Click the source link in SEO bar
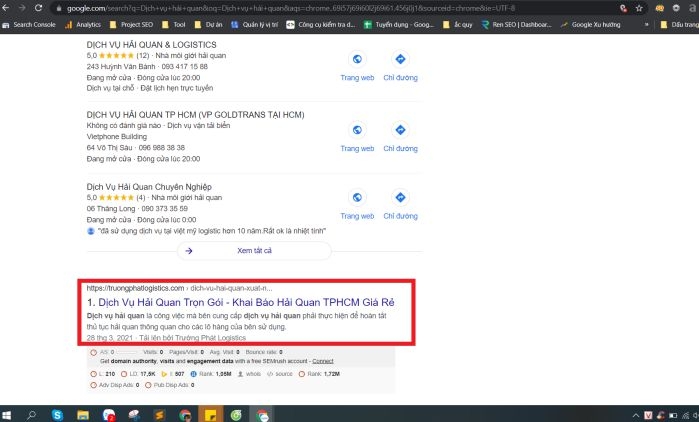The height and width of the screenshot is (422, 699). [280, 374]
